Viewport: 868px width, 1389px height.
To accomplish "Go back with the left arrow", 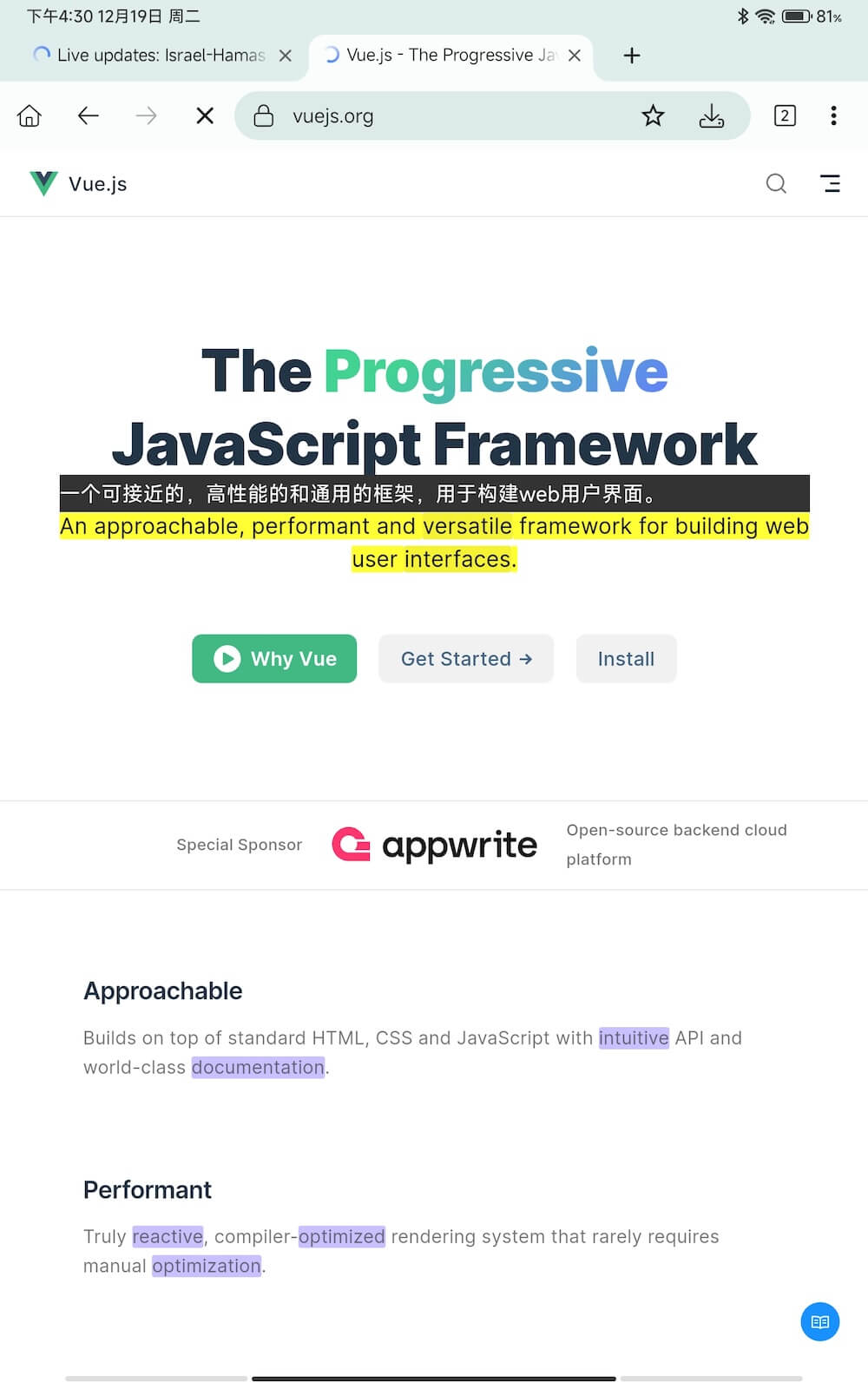I will coord(89,115).
